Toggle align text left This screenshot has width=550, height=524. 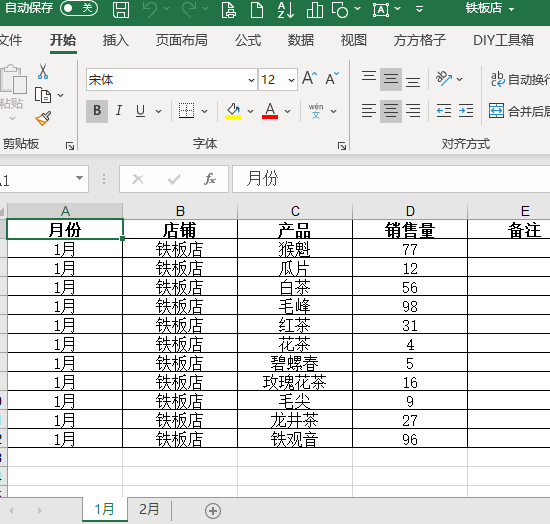click(x=369, y=111)
